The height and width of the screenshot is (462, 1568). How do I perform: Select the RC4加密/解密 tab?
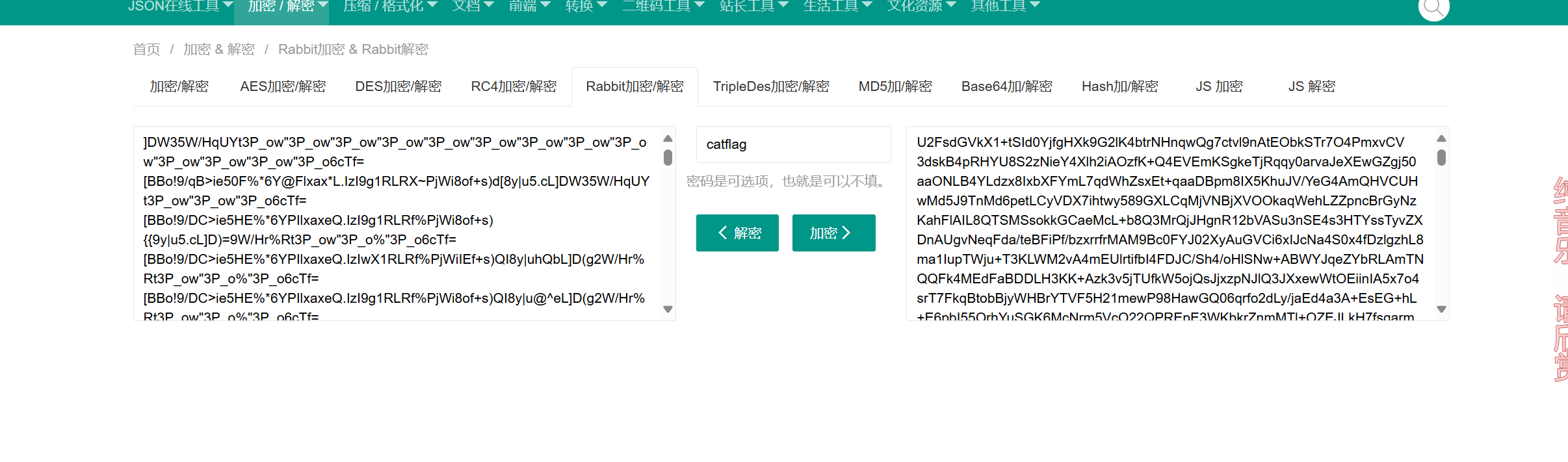(x=514, y=86)
